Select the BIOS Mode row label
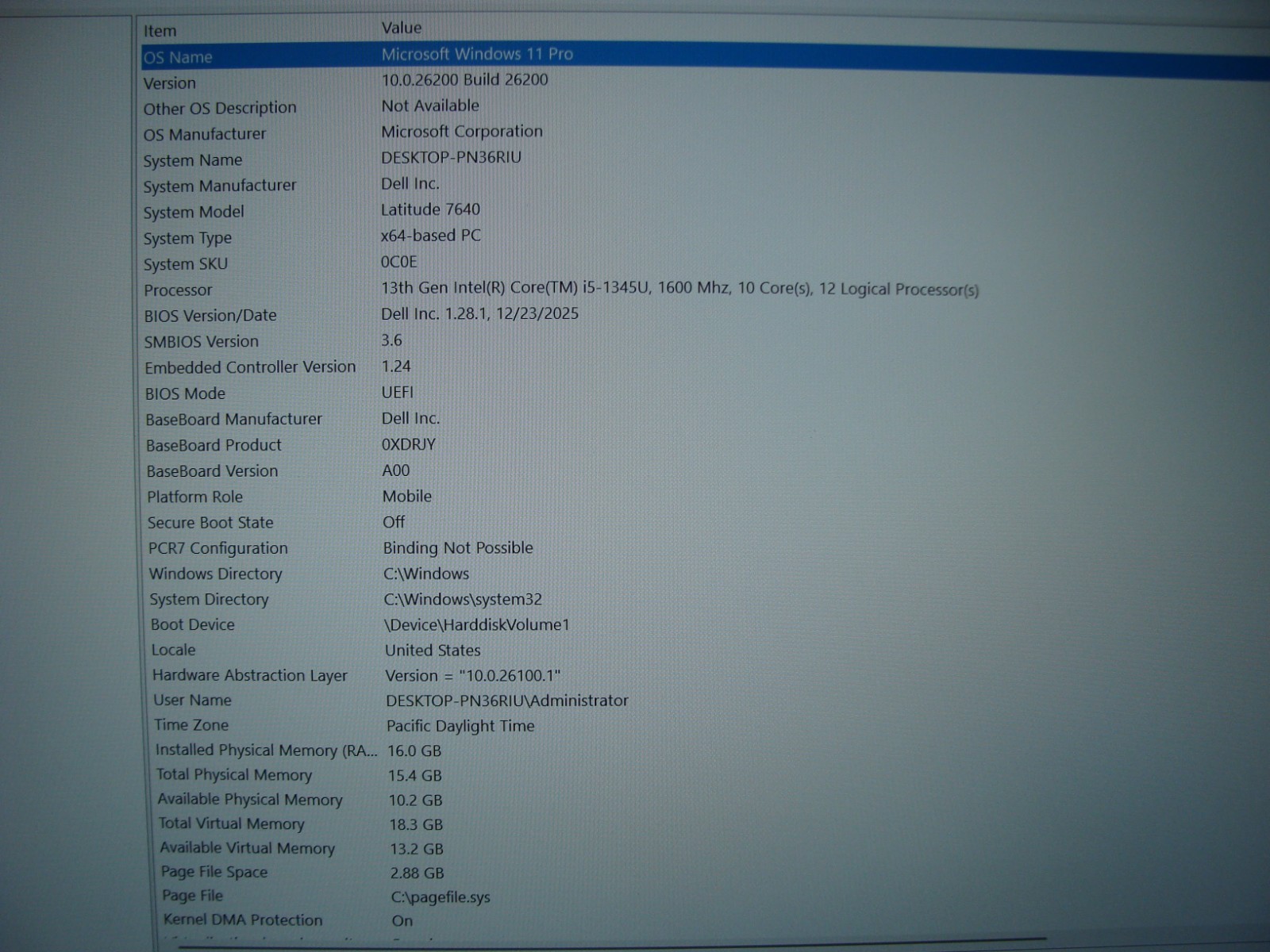Screen dimensions: 1270x952 [185, 393]
